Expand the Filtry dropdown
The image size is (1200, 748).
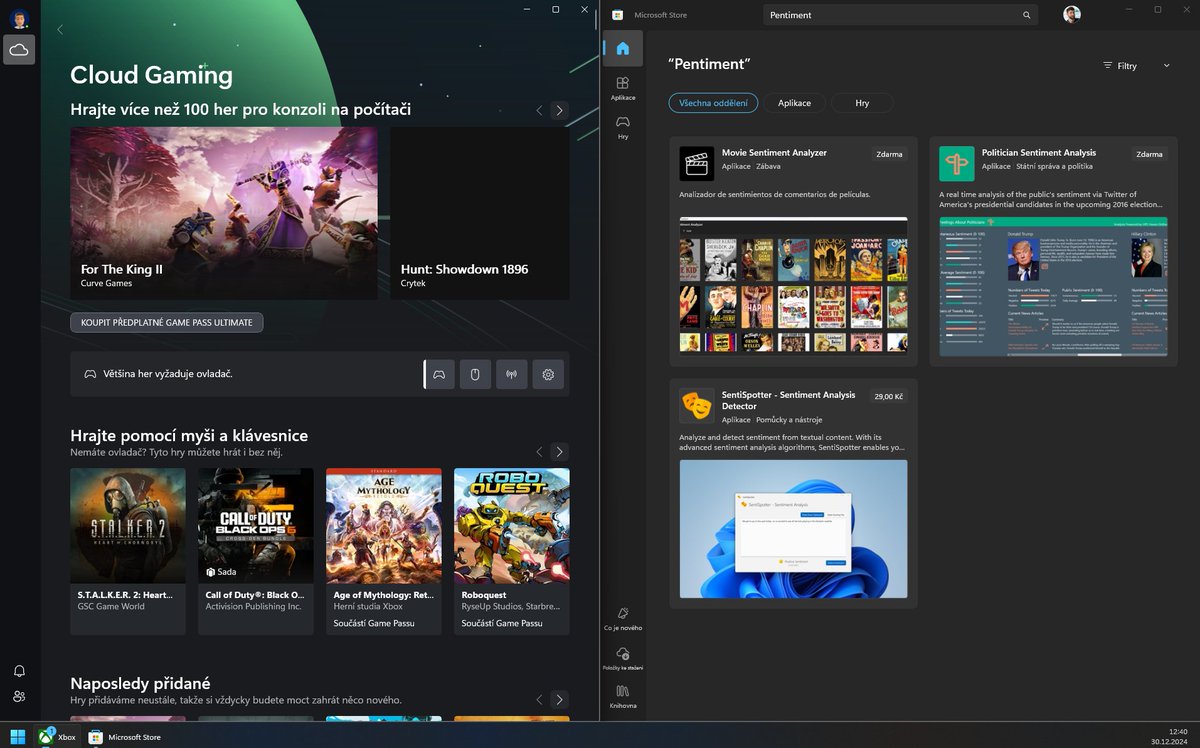[x=1136, y=66]
